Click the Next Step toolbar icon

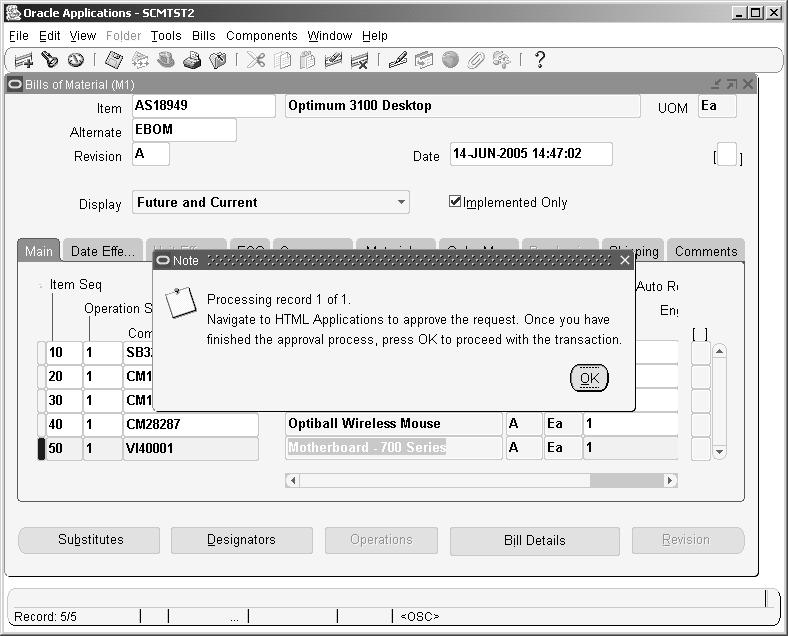(x=140, y=60)
